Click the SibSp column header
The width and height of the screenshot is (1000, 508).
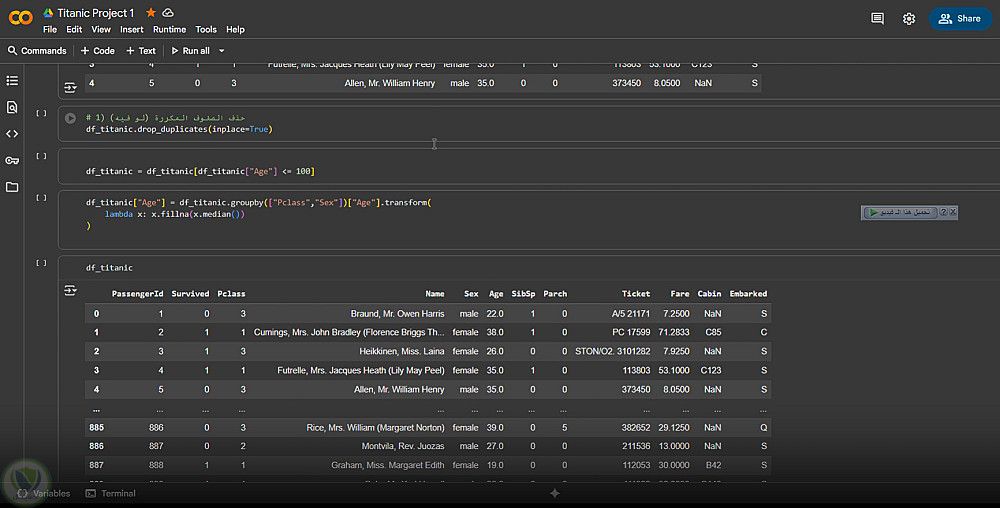(523, 294)
